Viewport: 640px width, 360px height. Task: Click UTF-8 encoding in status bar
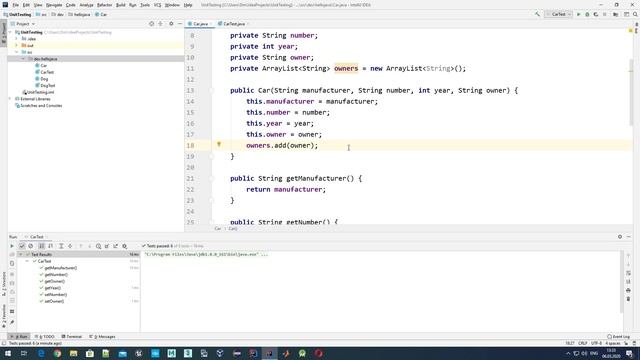point(596,343)
